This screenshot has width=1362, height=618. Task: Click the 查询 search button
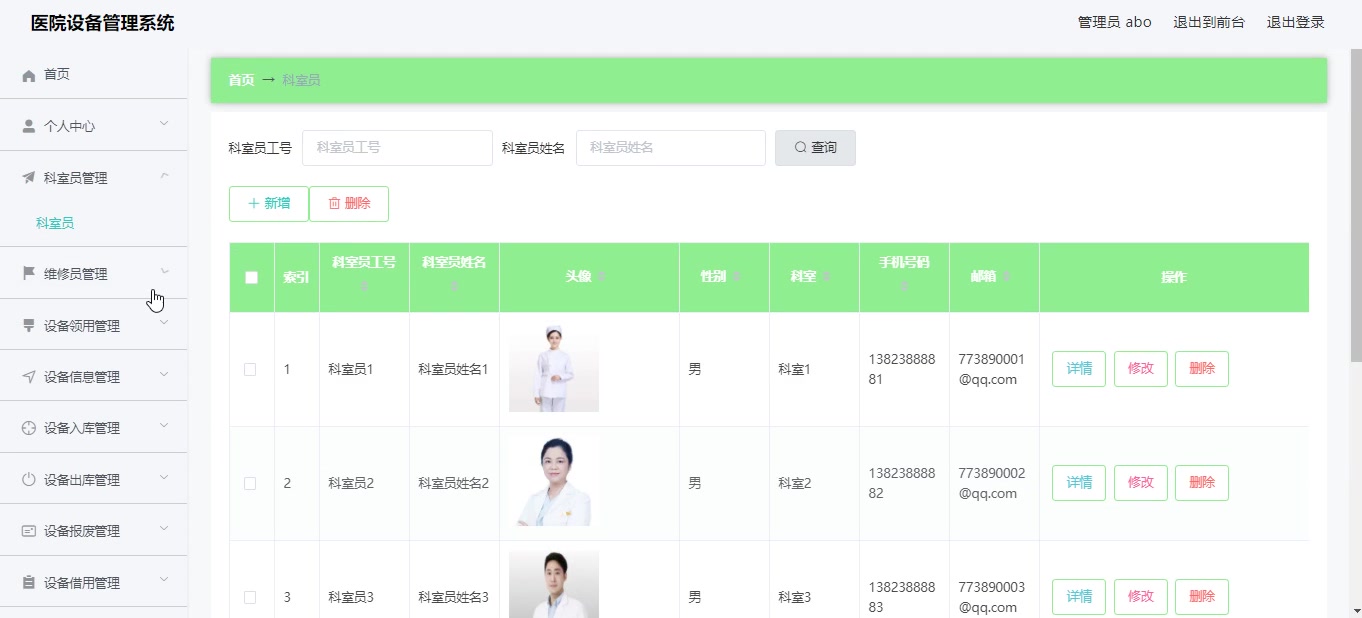815,148
